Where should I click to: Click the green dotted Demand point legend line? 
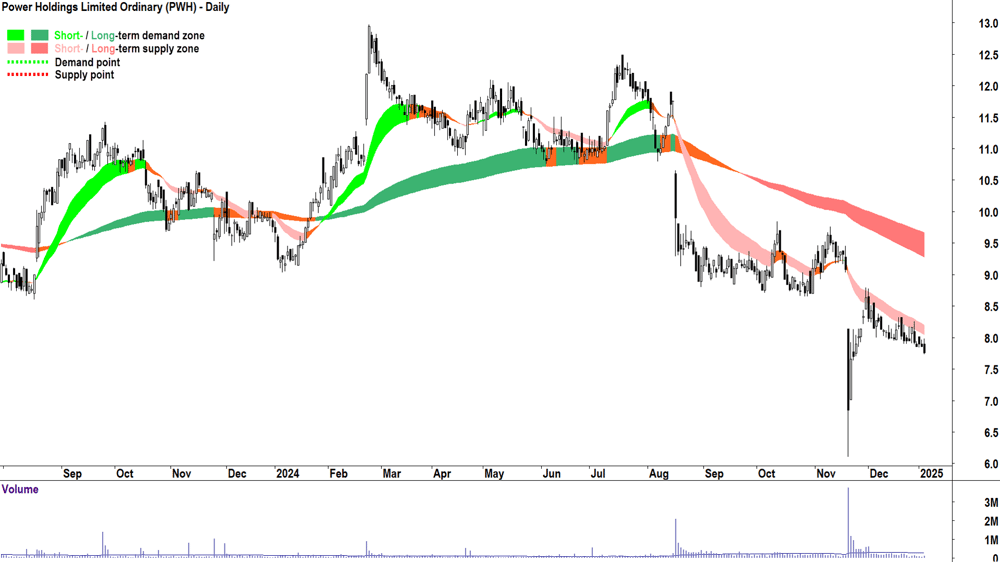27,63
